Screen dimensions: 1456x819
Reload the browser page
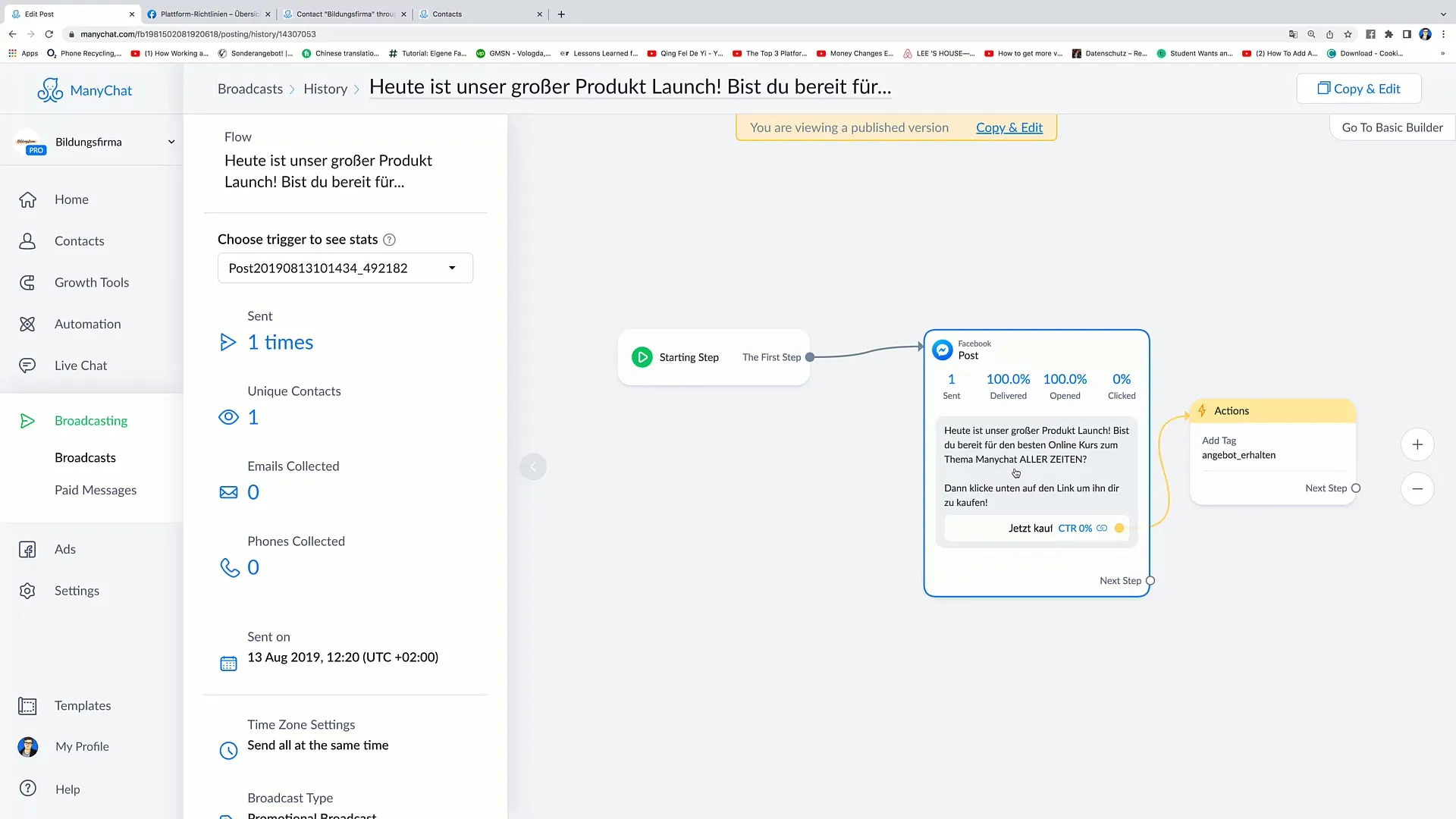[x=49, y=34]
